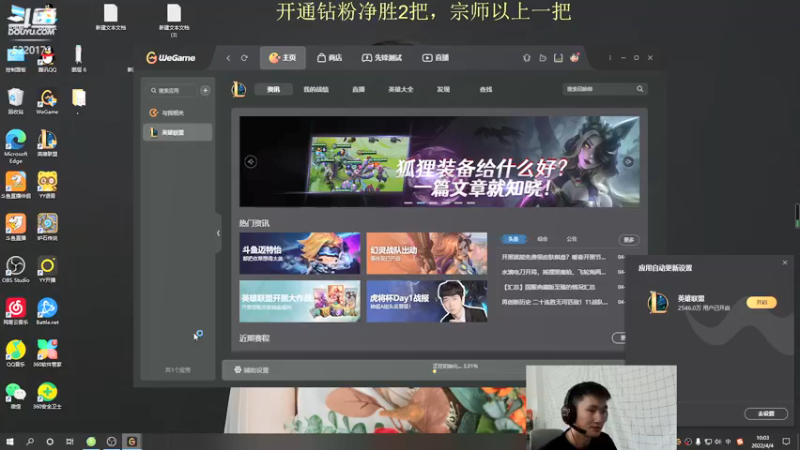Open the 主页 tab in WeGame

[283, 58]
